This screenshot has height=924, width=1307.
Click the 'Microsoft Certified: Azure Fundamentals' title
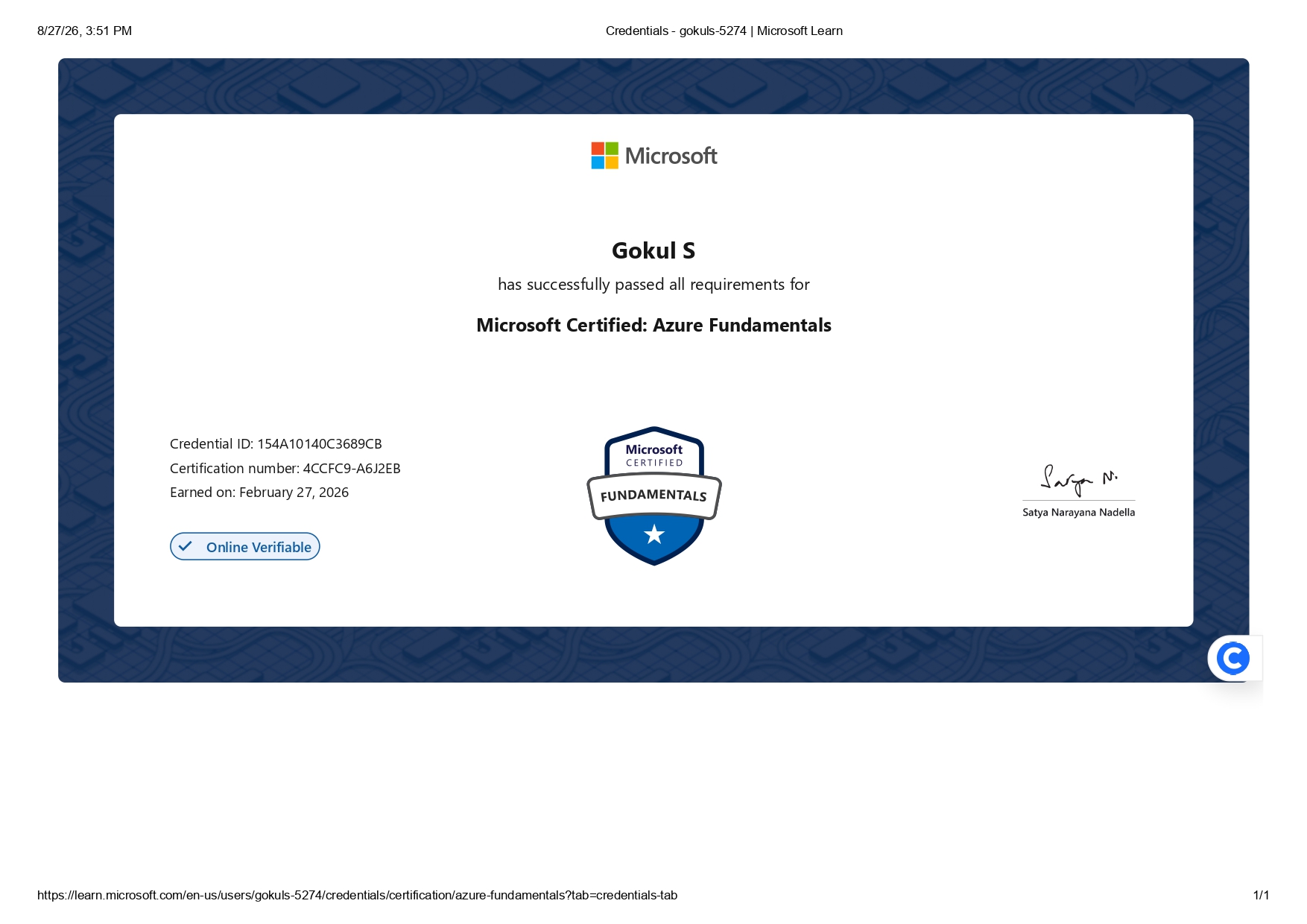pos(653,325)
